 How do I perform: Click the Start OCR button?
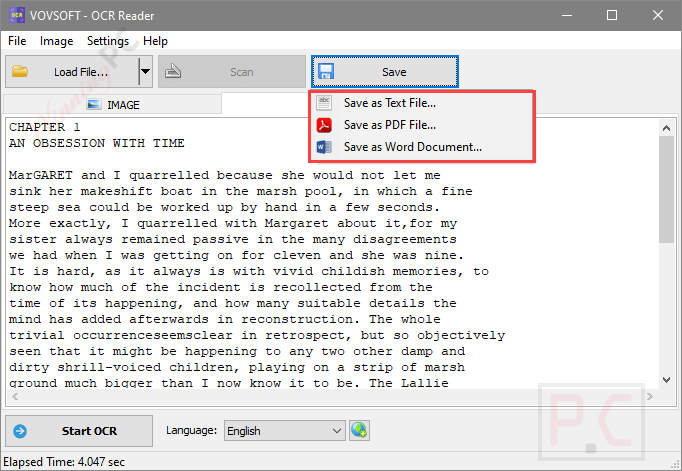coord(79,431)
